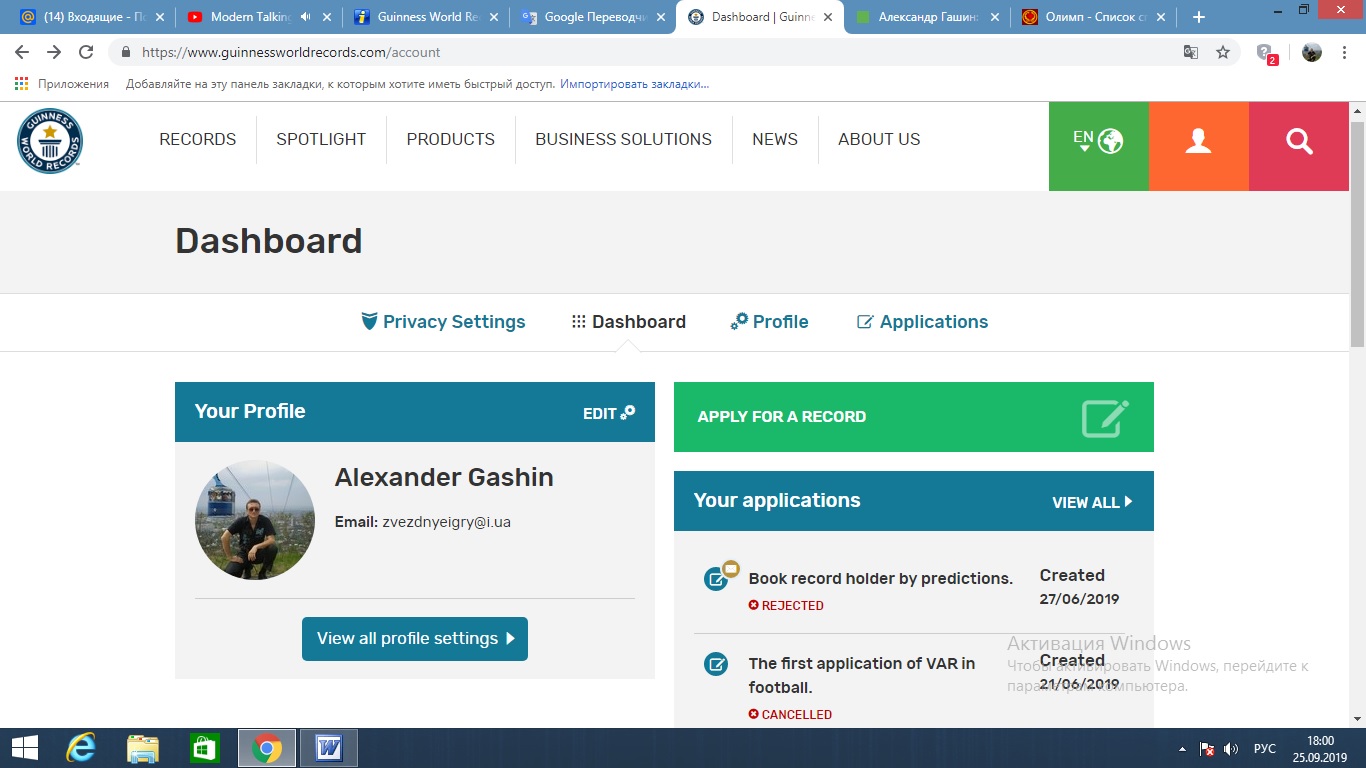Close the Modern Talking YouTube tab
The height and width of the screenshot is (768, 1366).
(x=326, y=17)
